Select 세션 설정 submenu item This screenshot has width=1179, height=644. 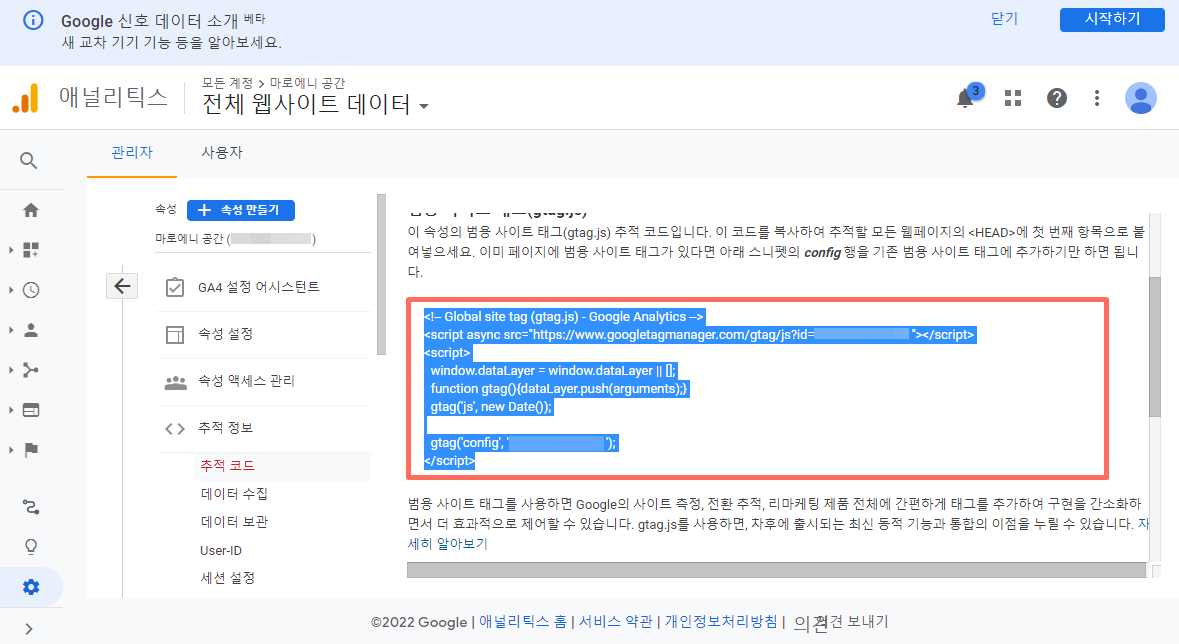227,578
